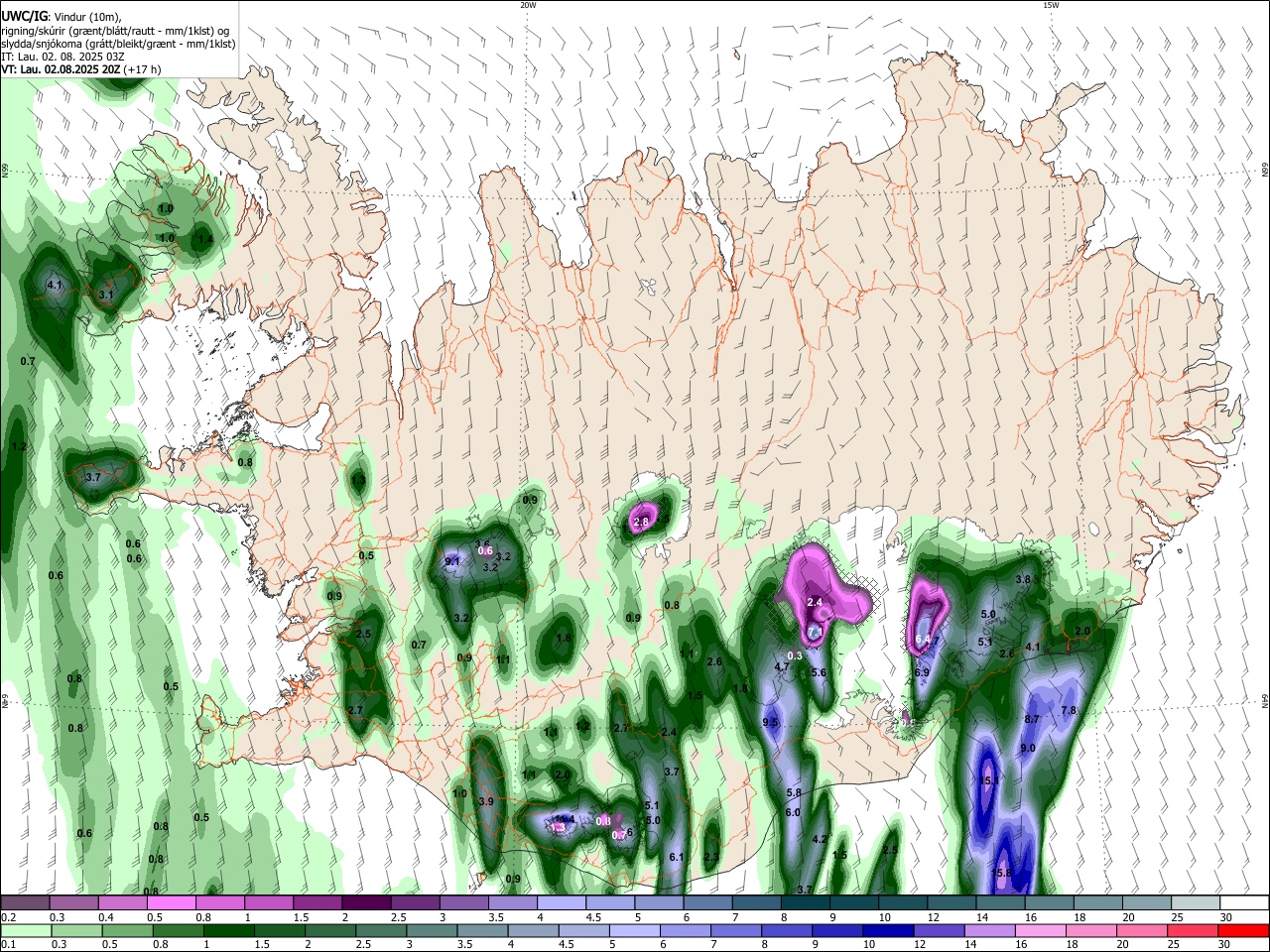This screenshot has width=1270, height=952.
Task: Select the initial time 'IT: Lau. 02. 08. 2025 03Z'
Action: point(63,57)
